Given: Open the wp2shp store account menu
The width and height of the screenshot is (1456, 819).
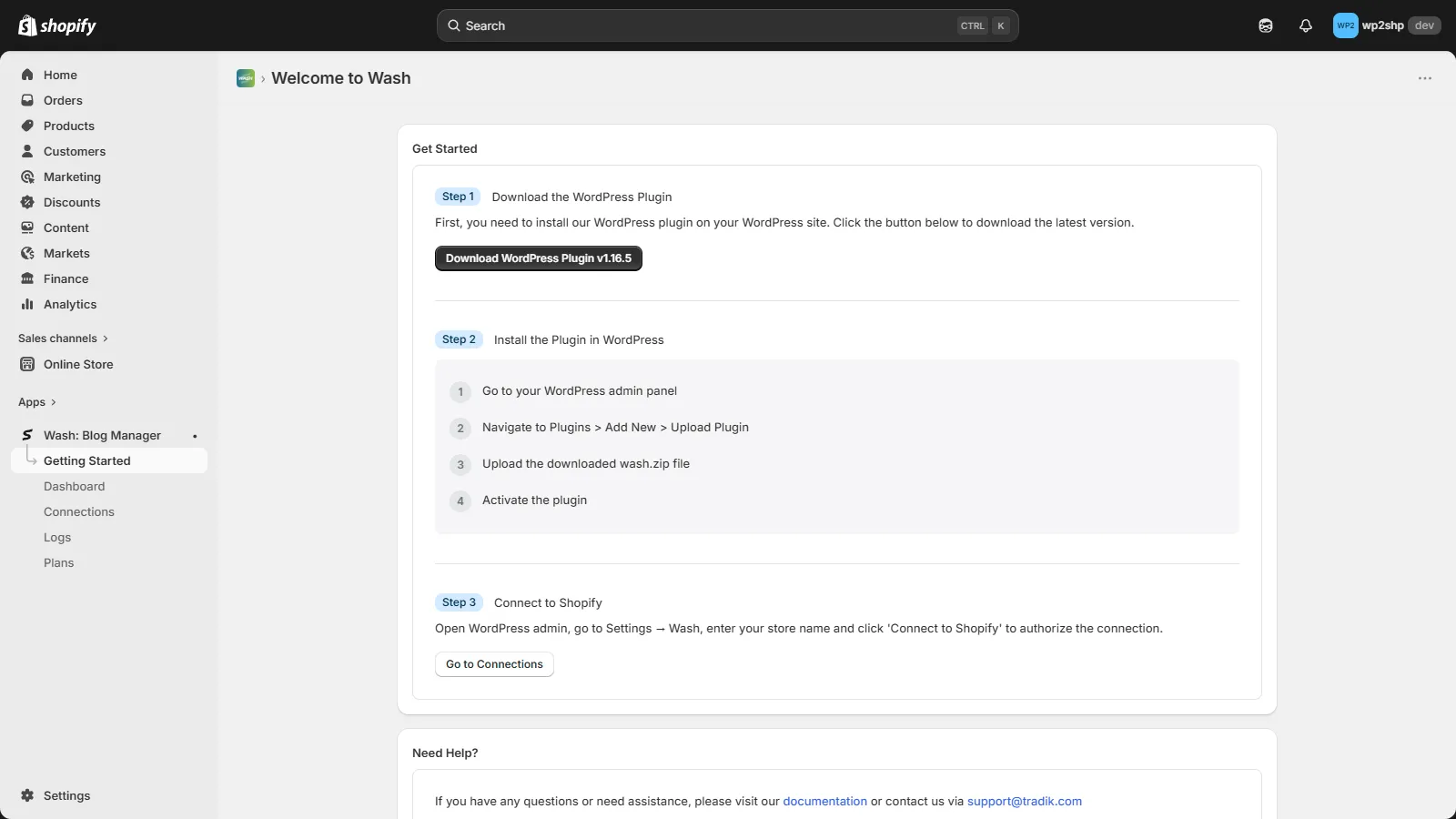Looking at the screenshot, I should click(x=1387, y=25).
